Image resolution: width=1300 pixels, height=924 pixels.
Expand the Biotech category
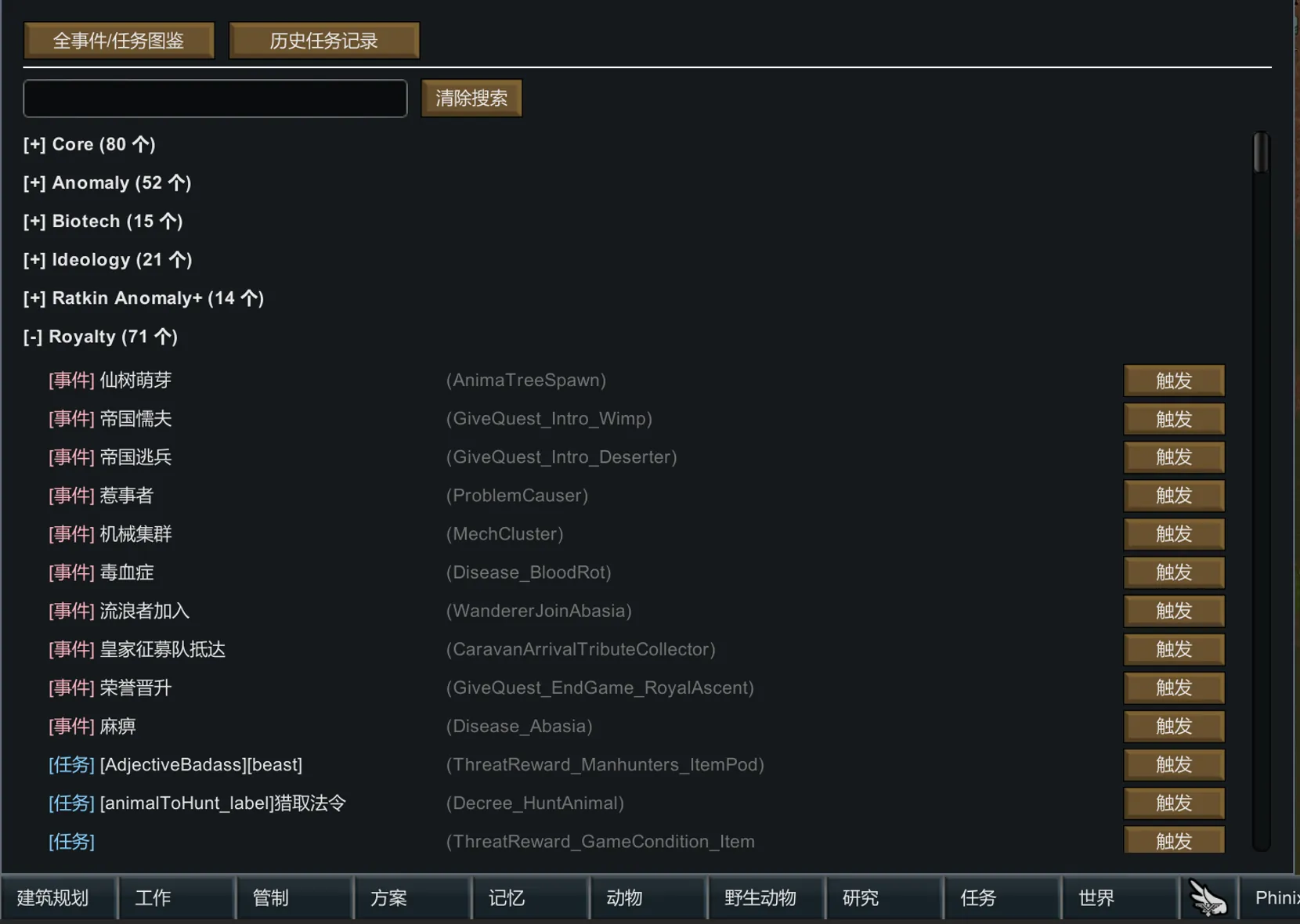(103, 222)
